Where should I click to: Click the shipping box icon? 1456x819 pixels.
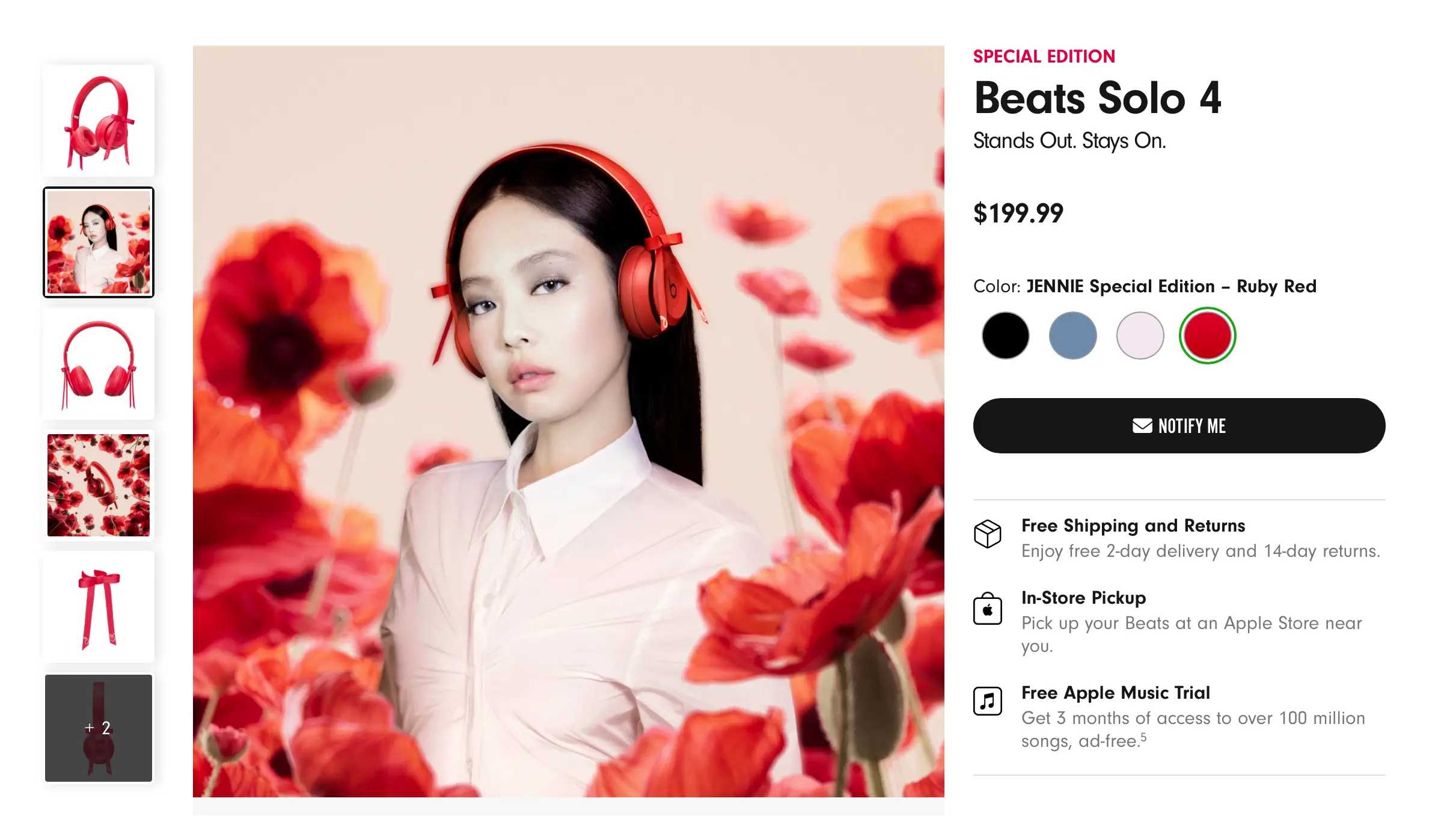click(x=987, y=533)
